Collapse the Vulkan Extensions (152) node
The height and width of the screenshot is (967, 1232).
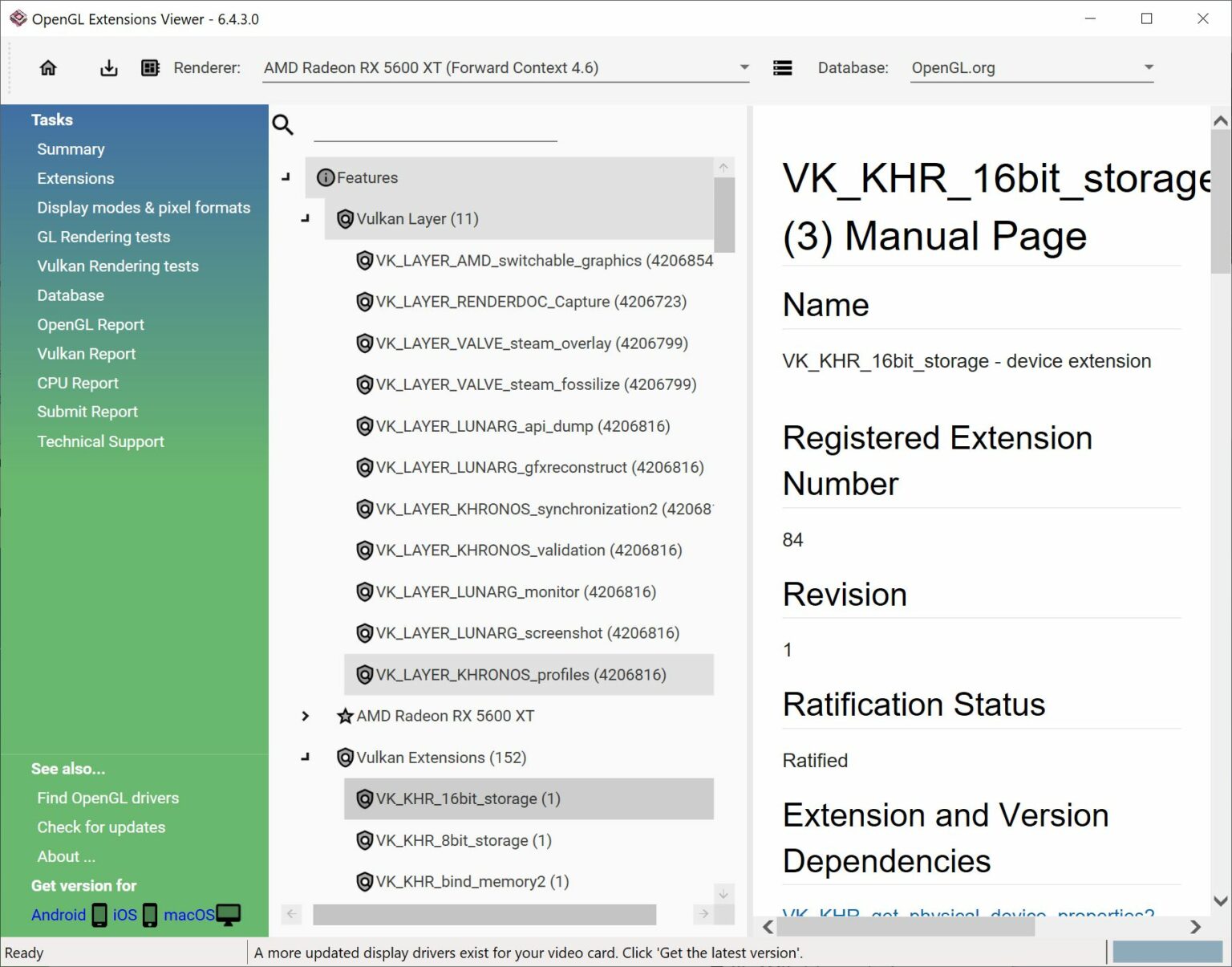coord(305,757)
